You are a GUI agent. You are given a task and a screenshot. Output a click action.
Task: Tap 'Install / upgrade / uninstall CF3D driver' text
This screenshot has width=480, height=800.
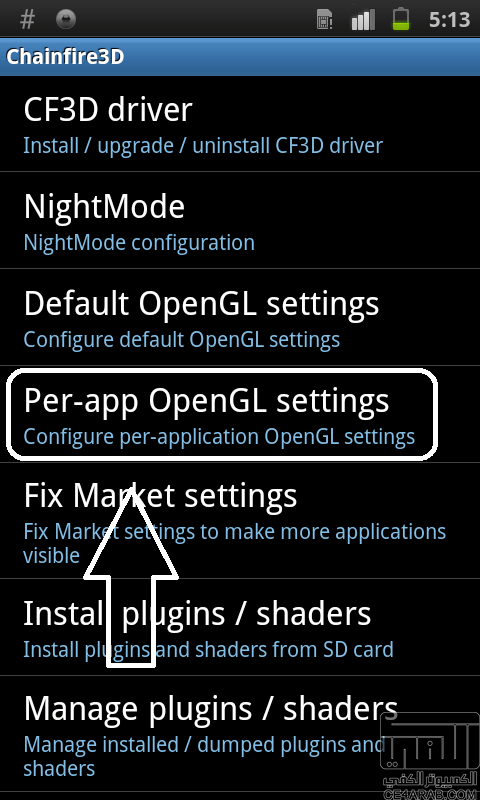203,146
